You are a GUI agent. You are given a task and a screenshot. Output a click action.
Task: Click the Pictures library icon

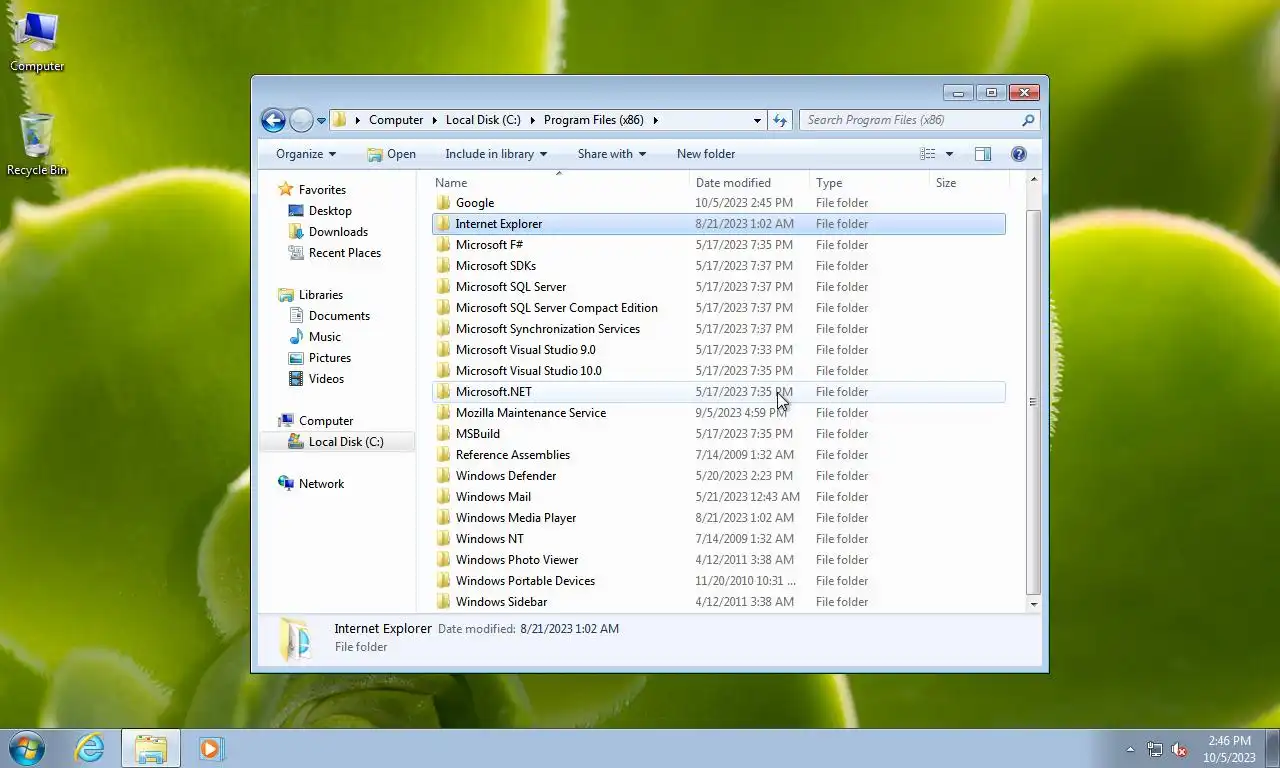tap(296, 358)
